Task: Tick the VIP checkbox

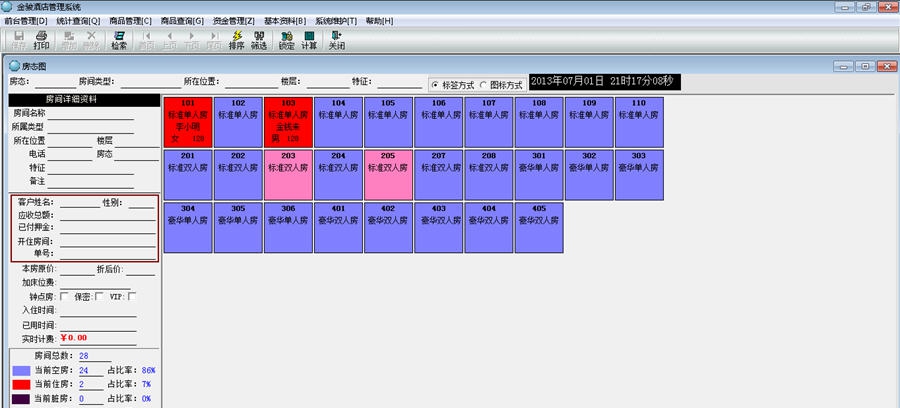Action: (x=132, y=296)
